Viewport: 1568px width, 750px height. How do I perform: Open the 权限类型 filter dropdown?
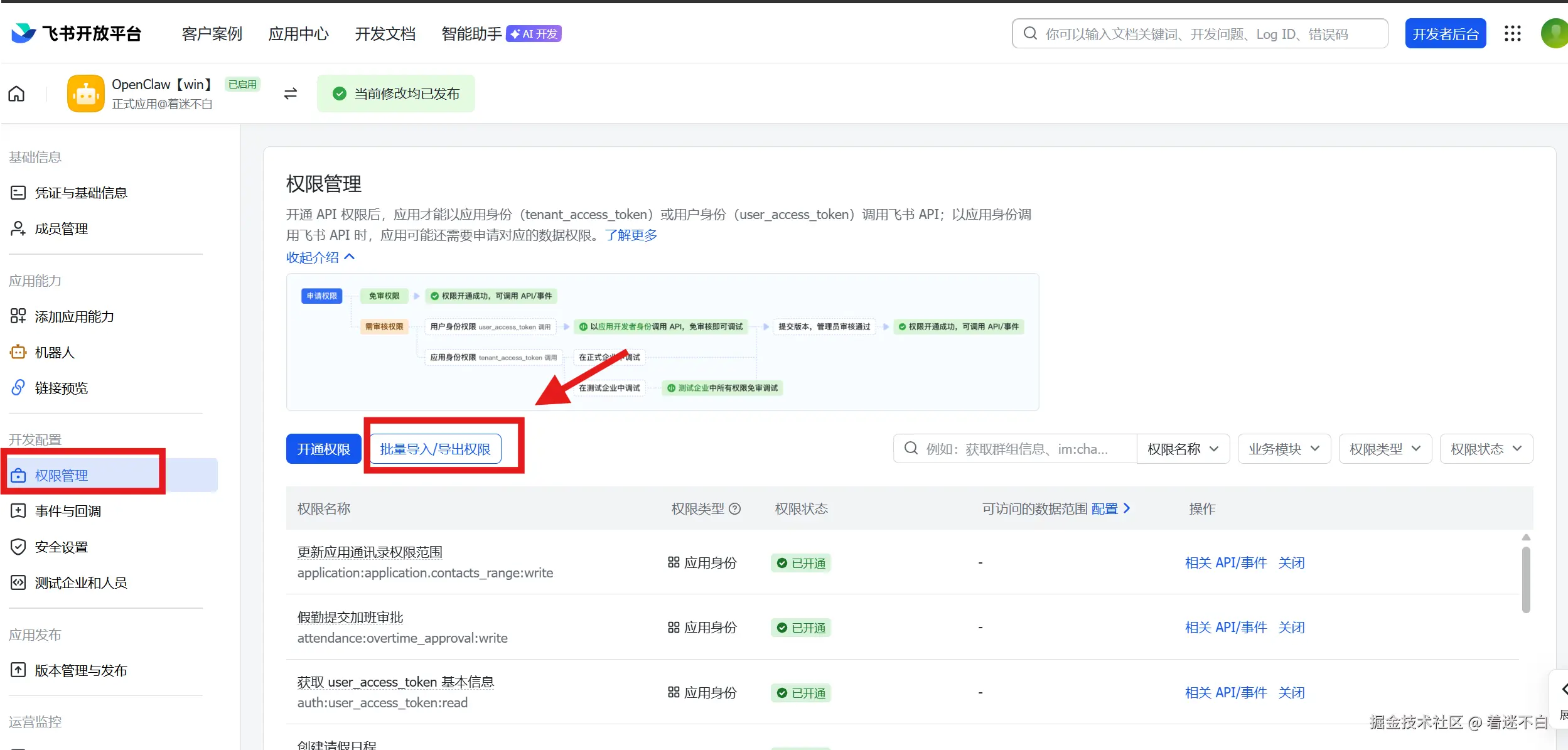[1385, 449]
